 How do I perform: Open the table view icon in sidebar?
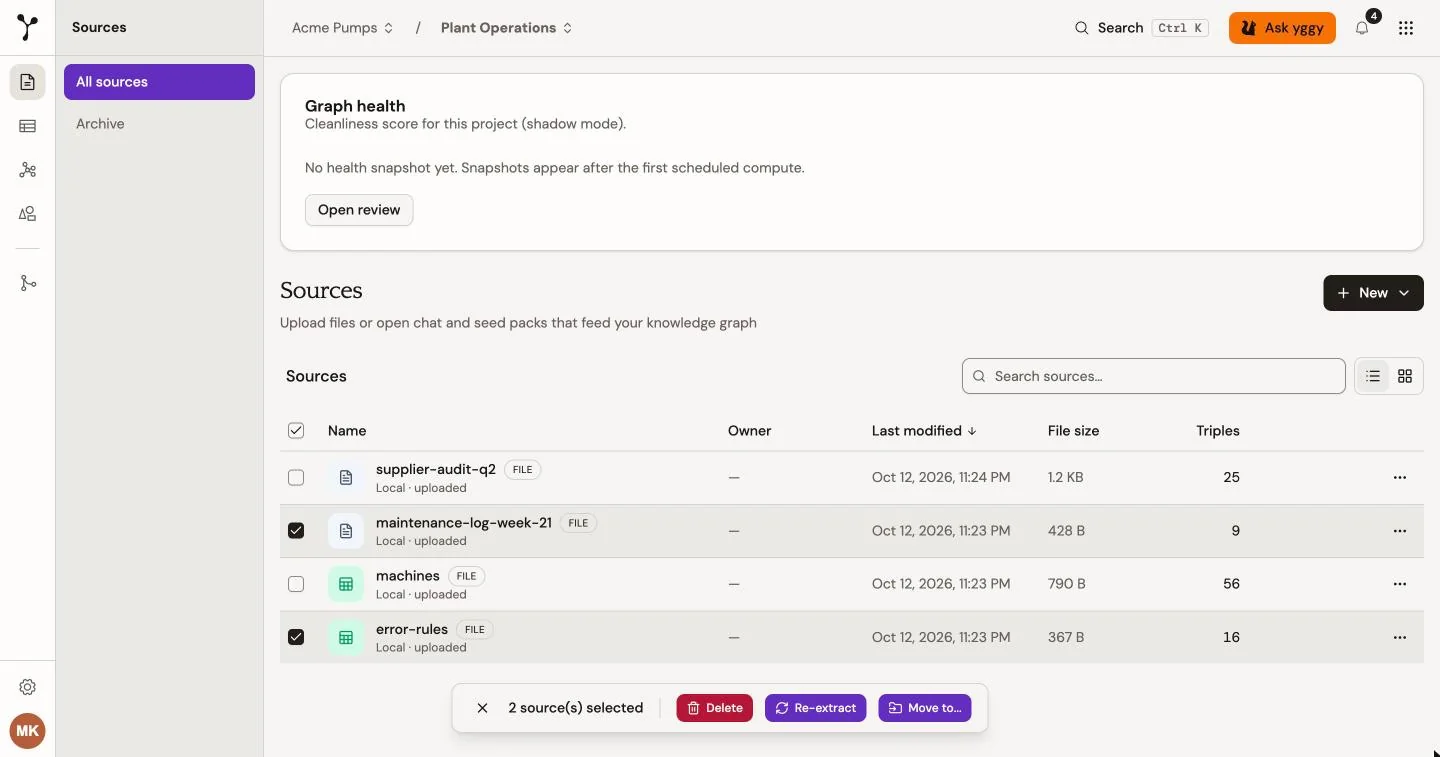click(x=28, y=126)
